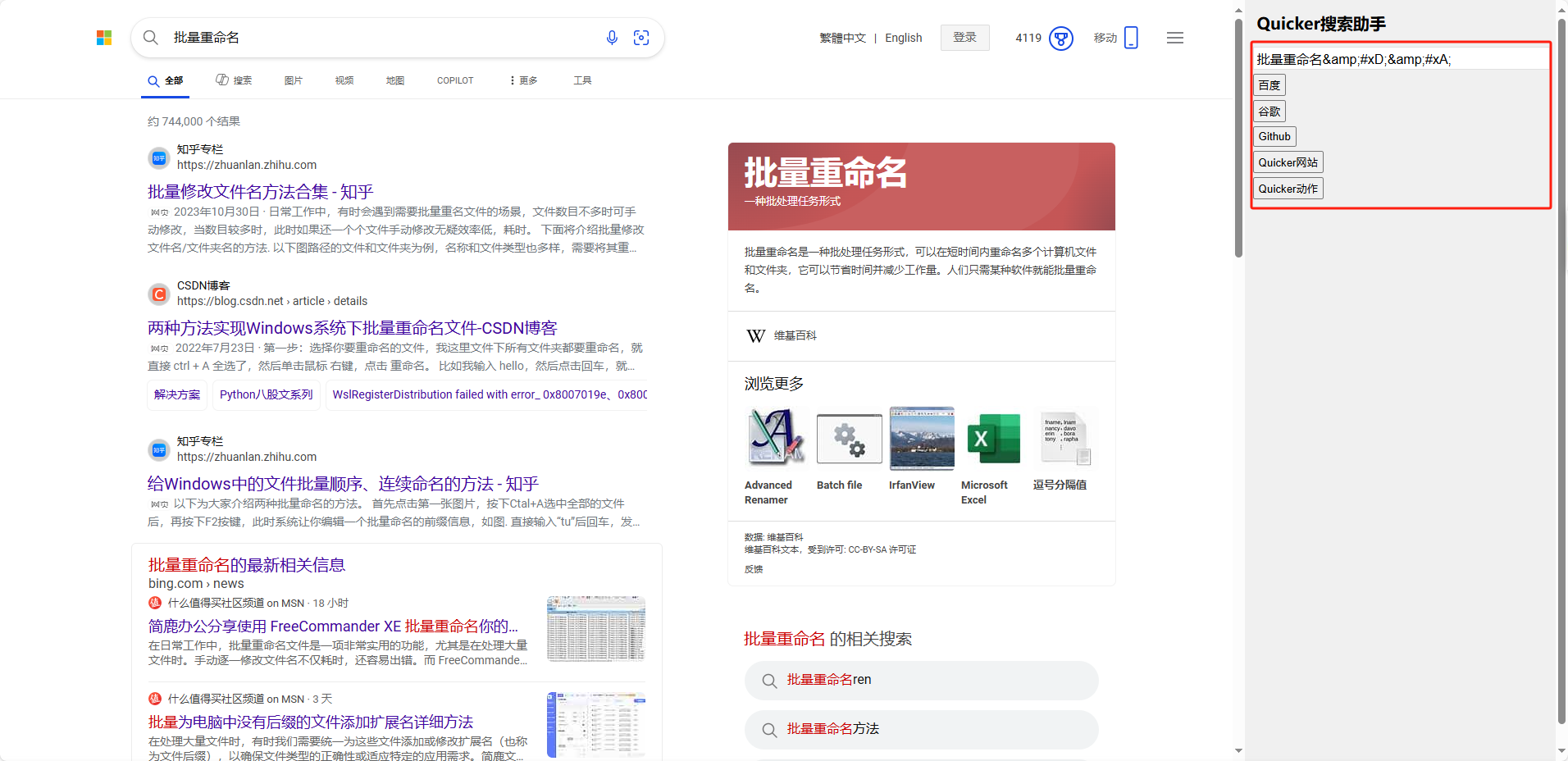Click the MSN source icon for FreeCommander news
Screen dimensions: 1568x761
(155, 603)
